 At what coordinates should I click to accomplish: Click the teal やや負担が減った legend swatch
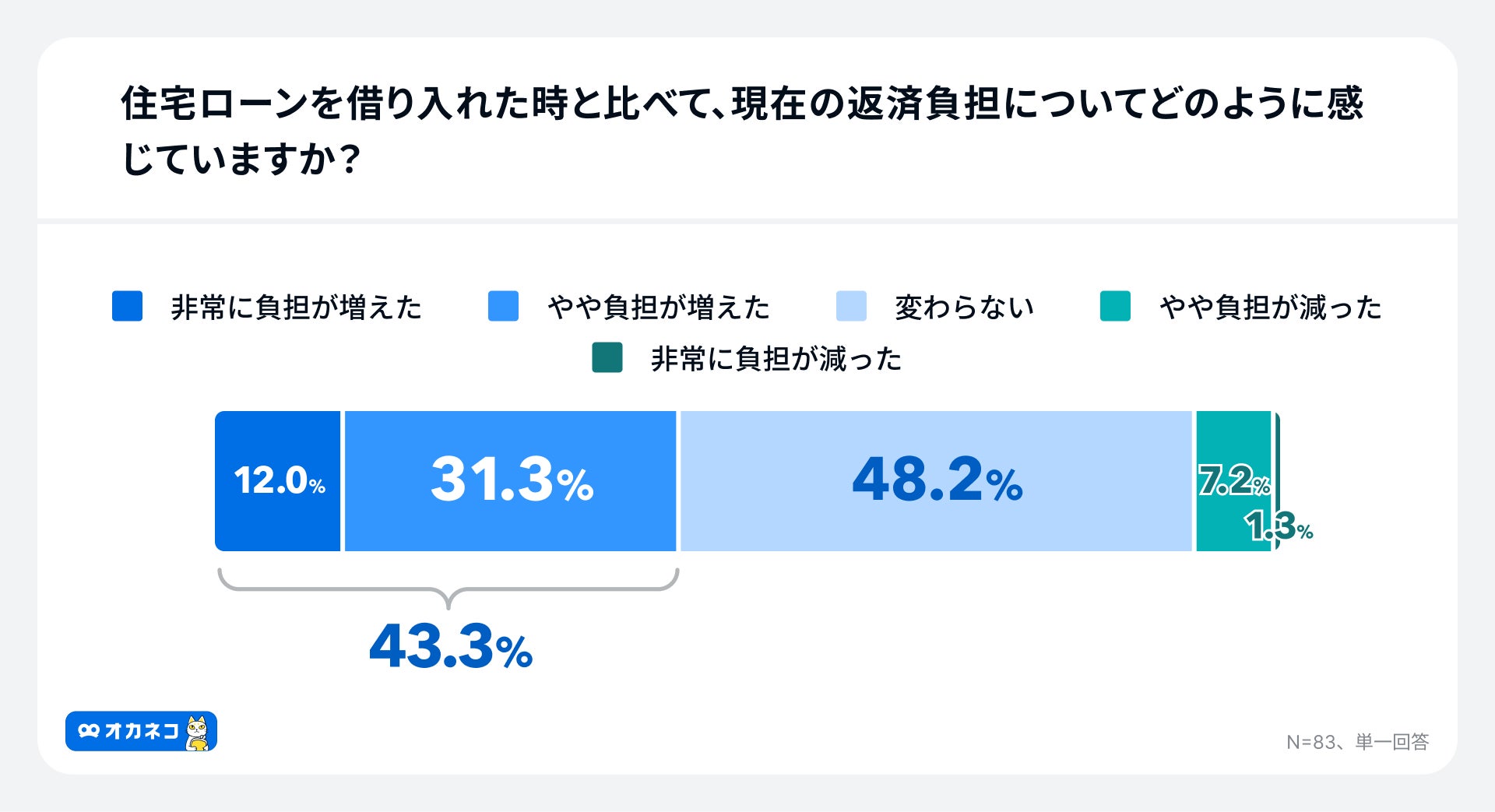[1115, 306]
